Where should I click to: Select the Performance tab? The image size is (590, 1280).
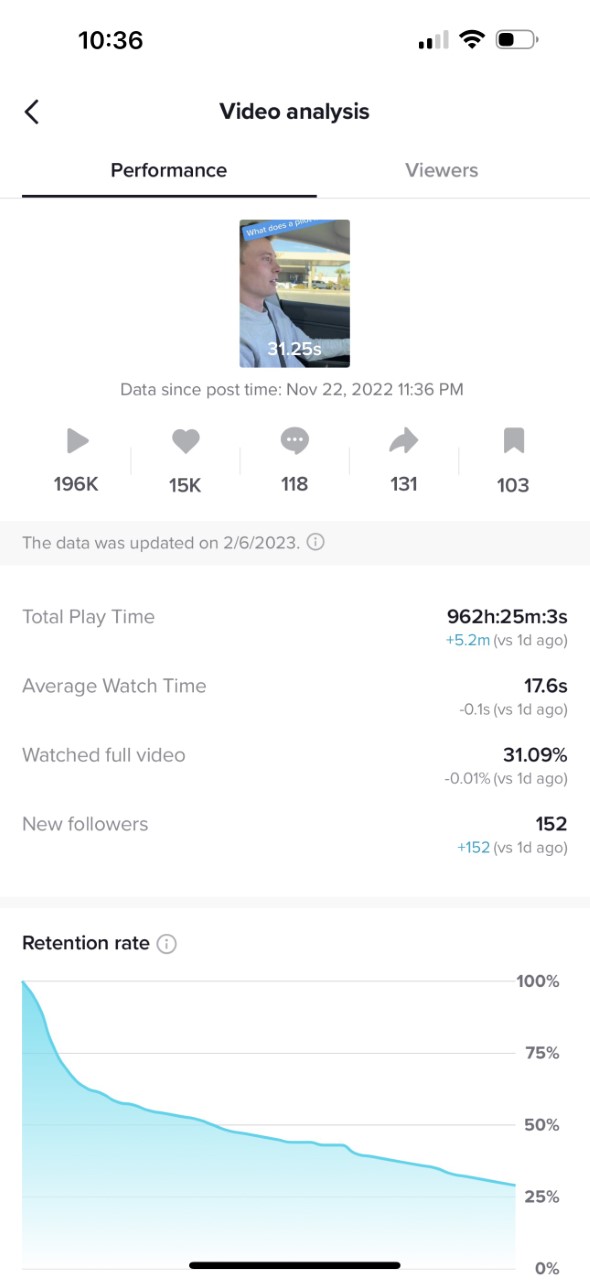(x=169, y=170)
